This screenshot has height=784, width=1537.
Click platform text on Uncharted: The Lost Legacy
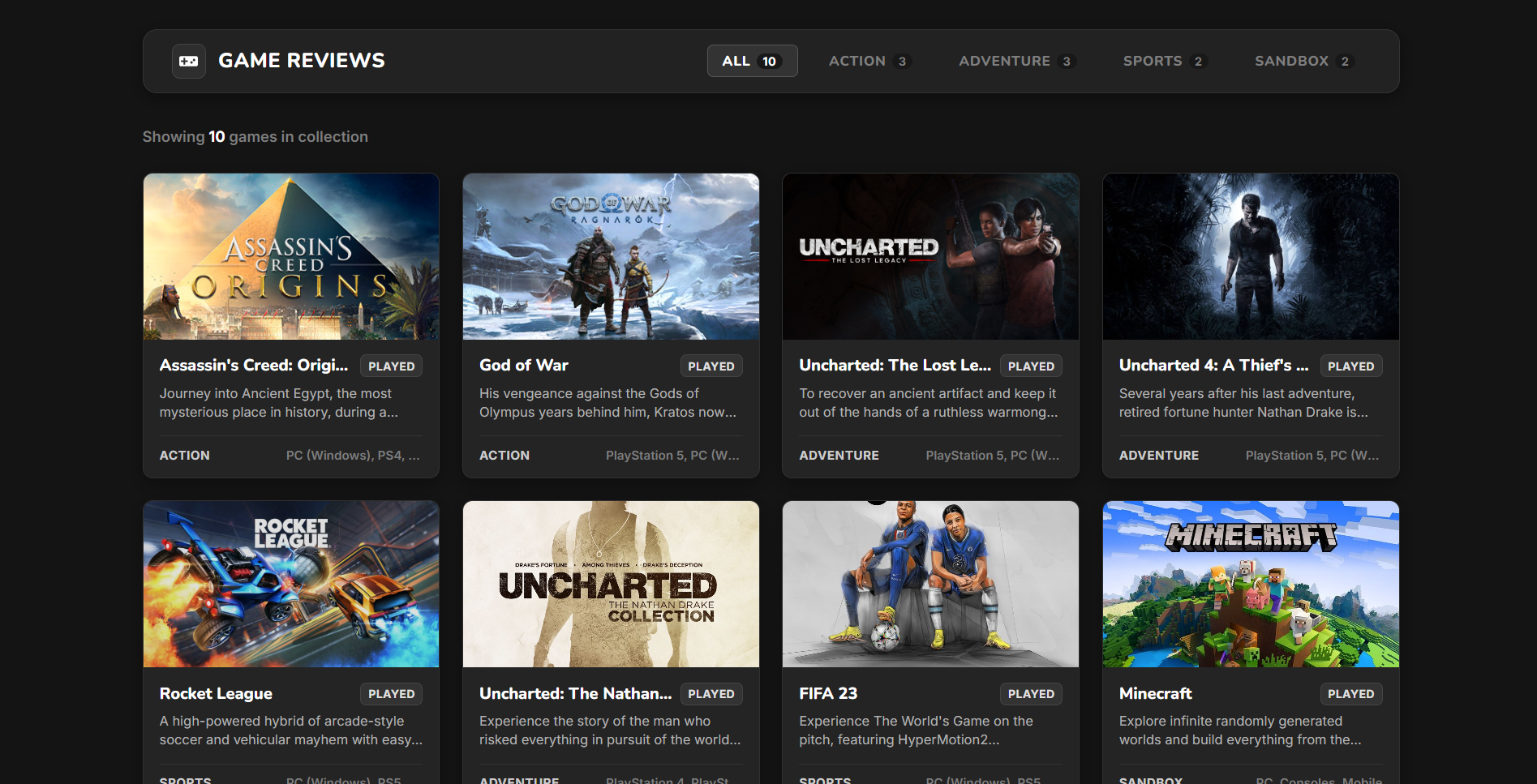tap(993, 456)
